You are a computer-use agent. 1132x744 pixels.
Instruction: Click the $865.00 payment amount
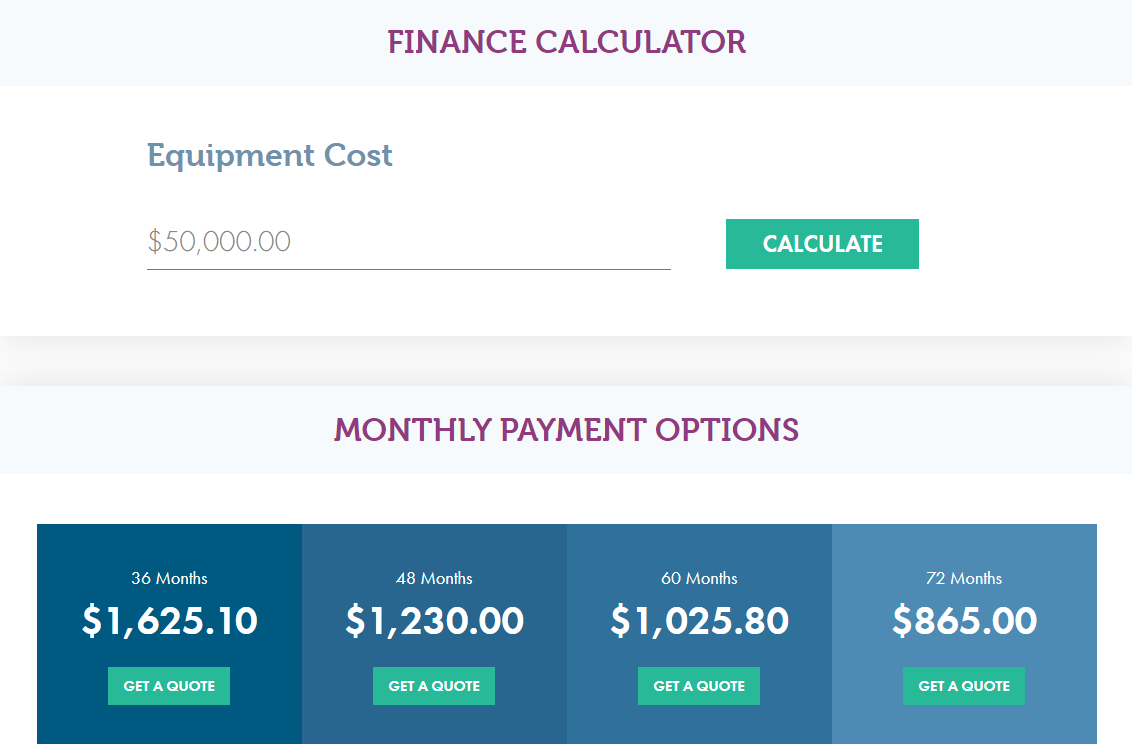[963, 620]
